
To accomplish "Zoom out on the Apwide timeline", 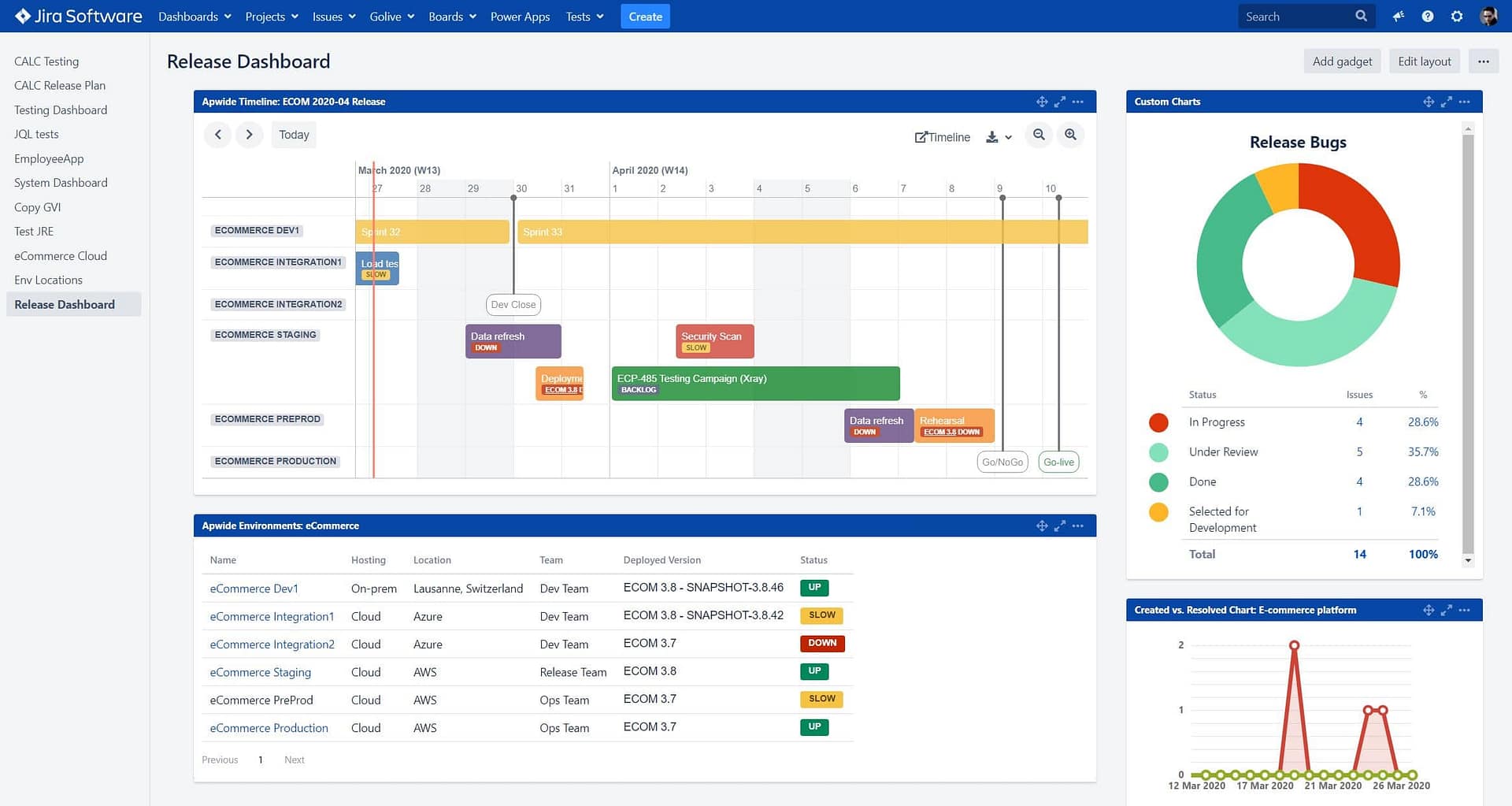I will click(1038, 135).
